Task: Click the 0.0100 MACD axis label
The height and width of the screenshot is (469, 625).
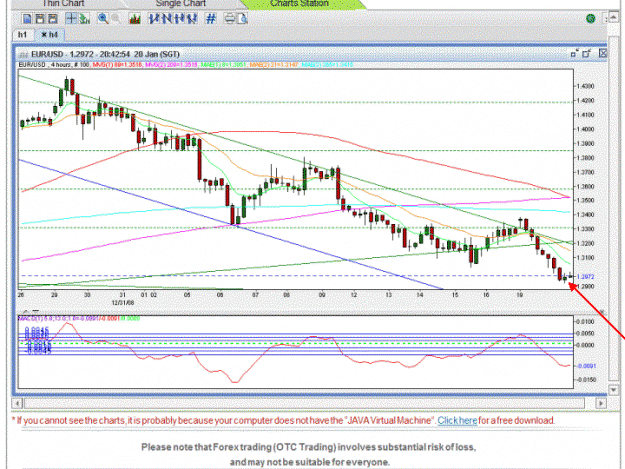Action: pyautogui.click(x=587, y=322)
